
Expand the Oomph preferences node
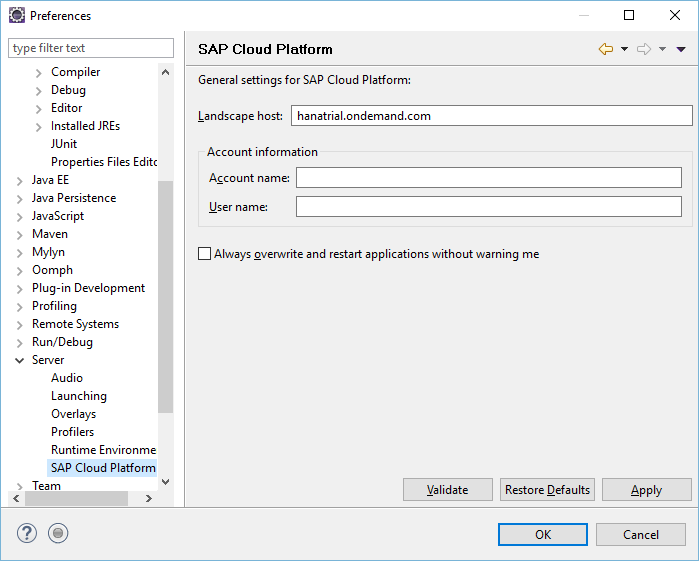pyautogui.click(x=20, y=271)
